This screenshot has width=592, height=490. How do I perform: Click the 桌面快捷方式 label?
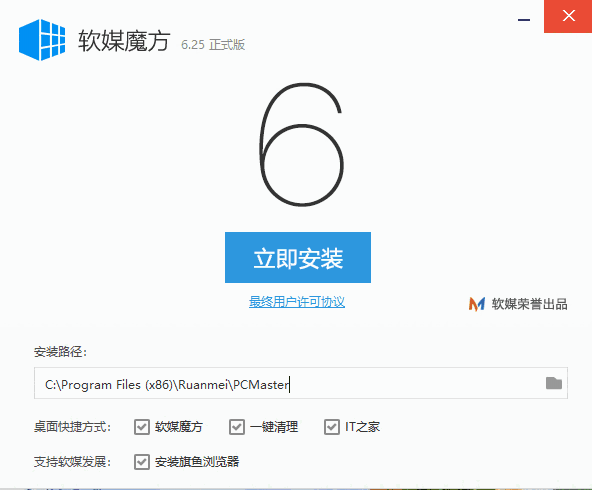(x=72, y=427)
